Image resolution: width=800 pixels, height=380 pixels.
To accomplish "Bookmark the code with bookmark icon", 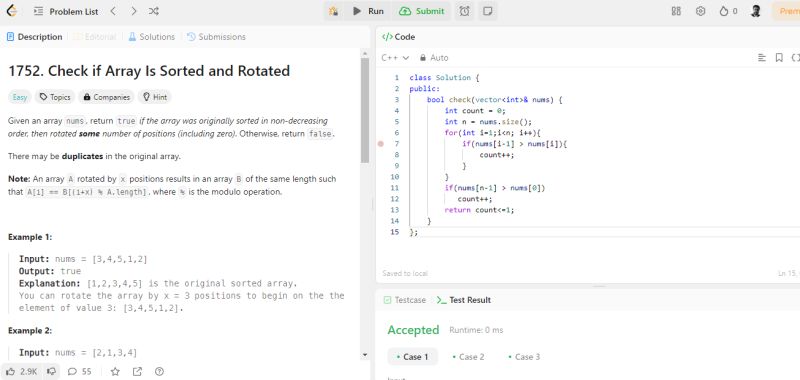I will pyautogui.click(x=779, y=58).
